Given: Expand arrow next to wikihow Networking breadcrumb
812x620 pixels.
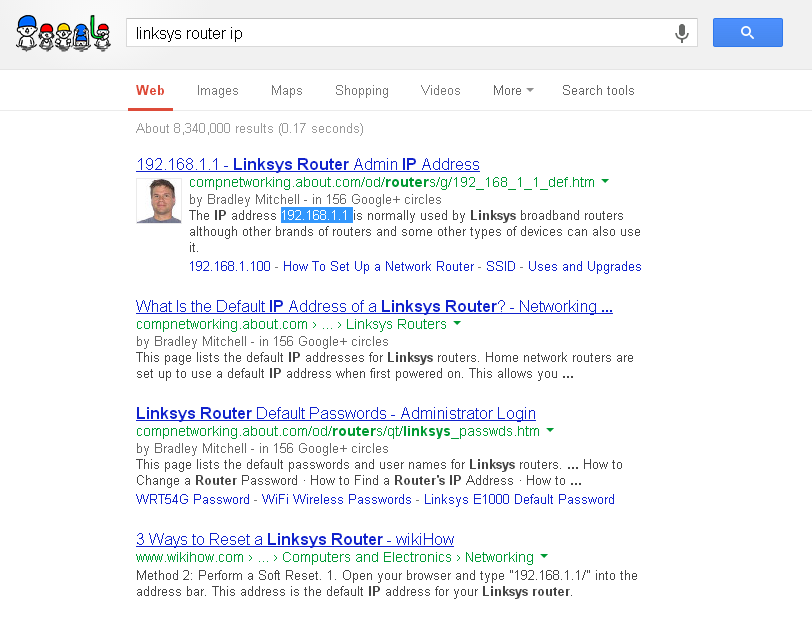Looking at the screenshot, I should [544, 556].
